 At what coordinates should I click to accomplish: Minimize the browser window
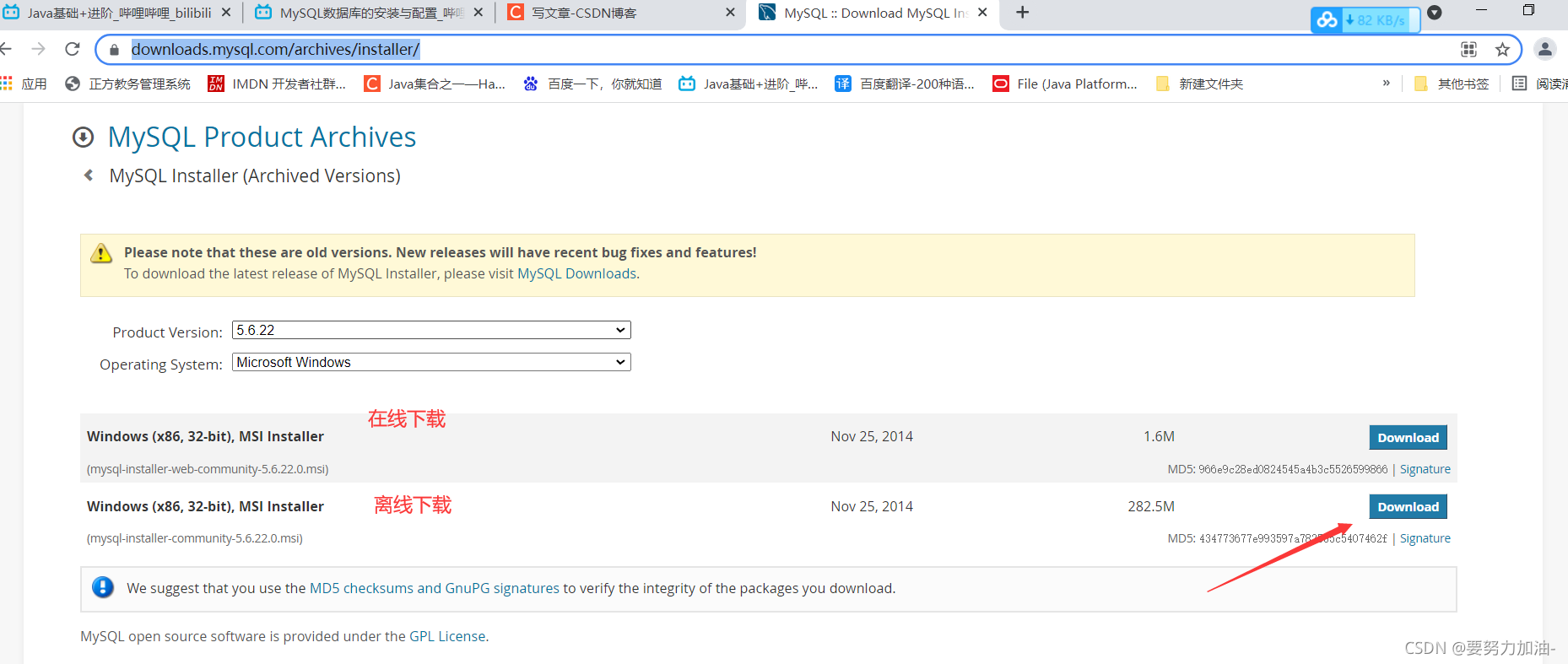1481,10
